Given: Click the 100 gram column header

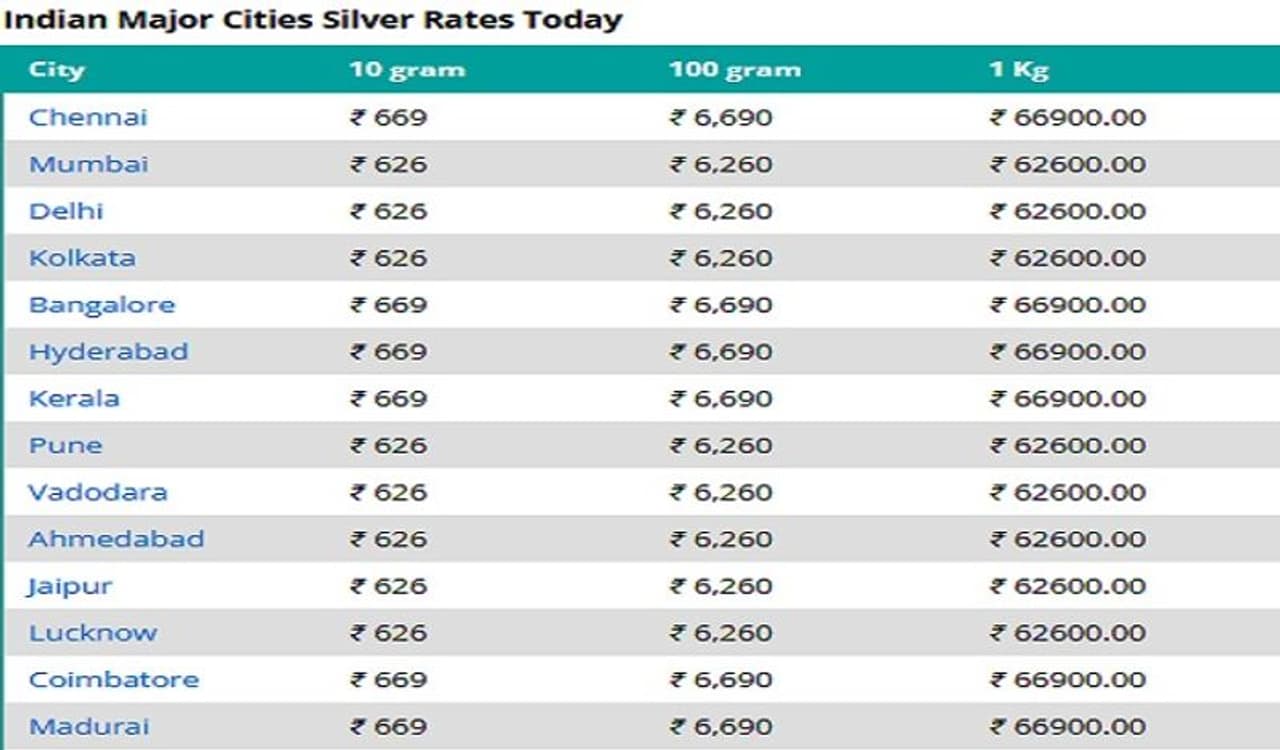Looking at the screenshot, I should pyautogui.click(x=734, y=70).
